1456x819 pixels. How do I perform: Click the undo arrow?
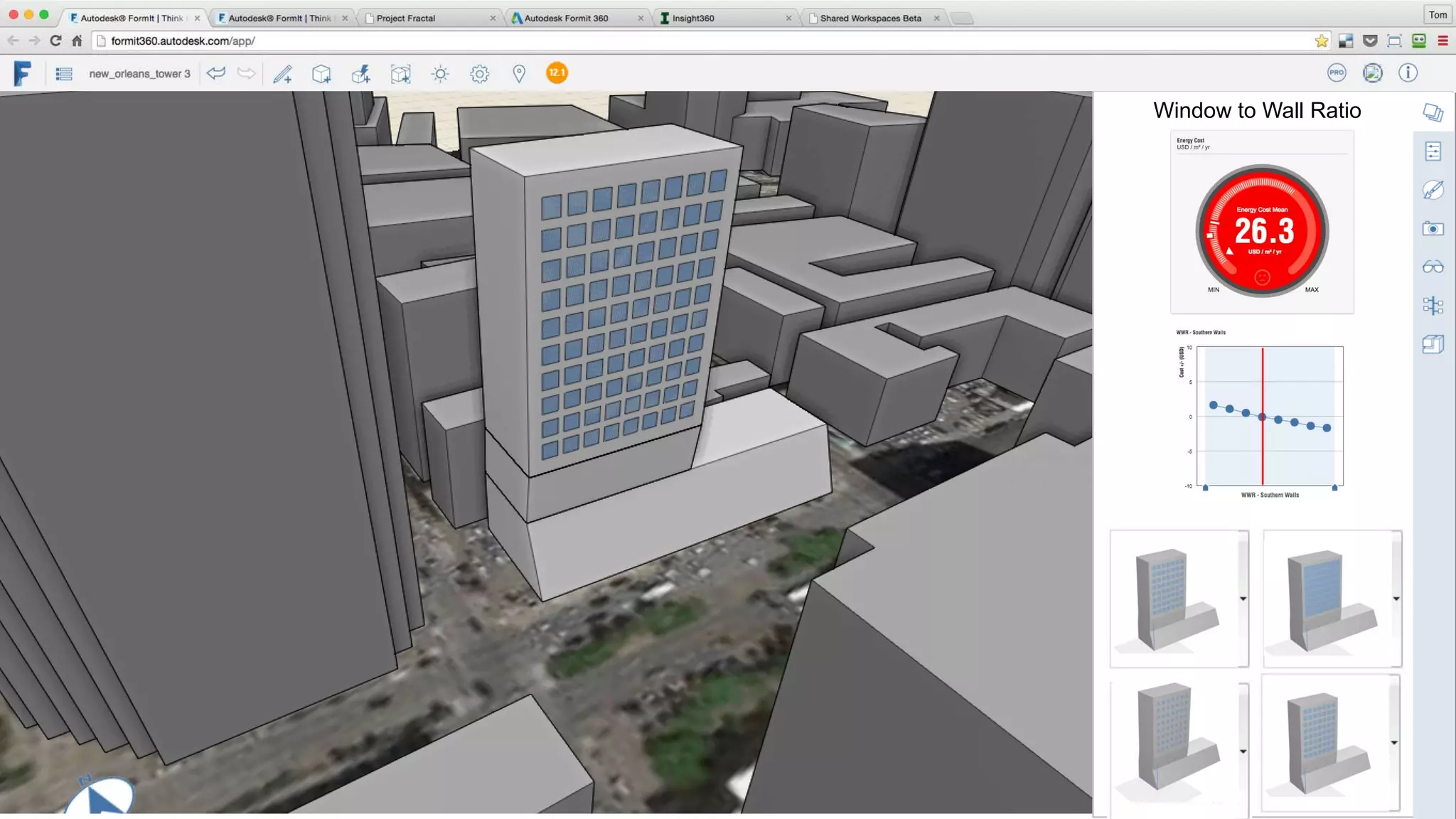tap(216, 73)
